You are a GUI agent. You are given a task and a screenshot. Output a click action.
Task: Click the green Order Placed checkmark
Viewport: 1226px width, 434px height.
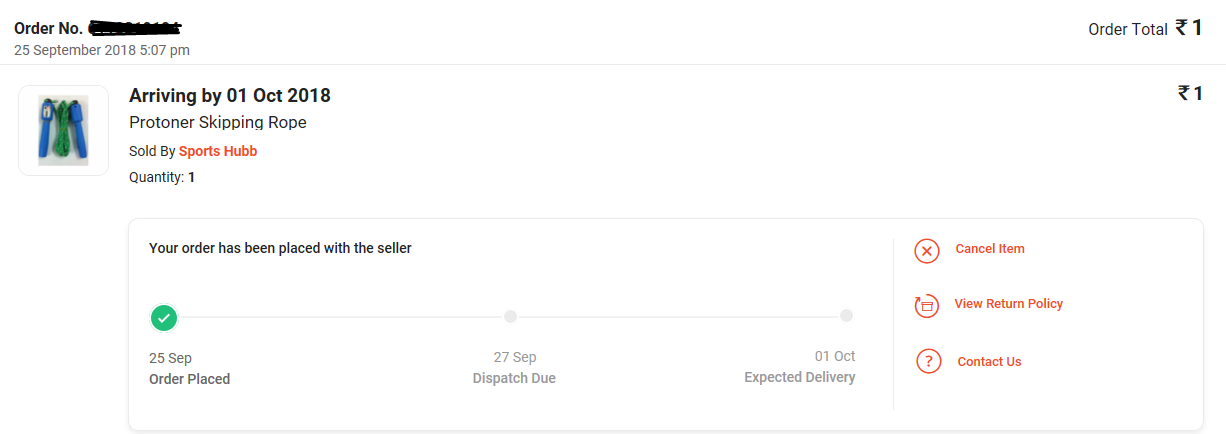[x=165, y=318]
